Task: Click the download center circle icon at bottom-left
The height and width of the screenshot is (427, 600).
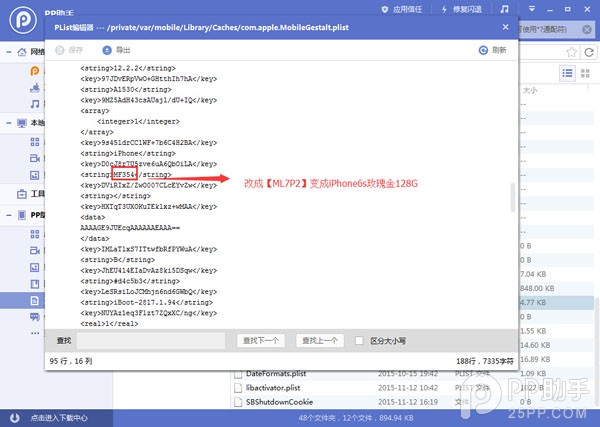Action: click(15, 418)
